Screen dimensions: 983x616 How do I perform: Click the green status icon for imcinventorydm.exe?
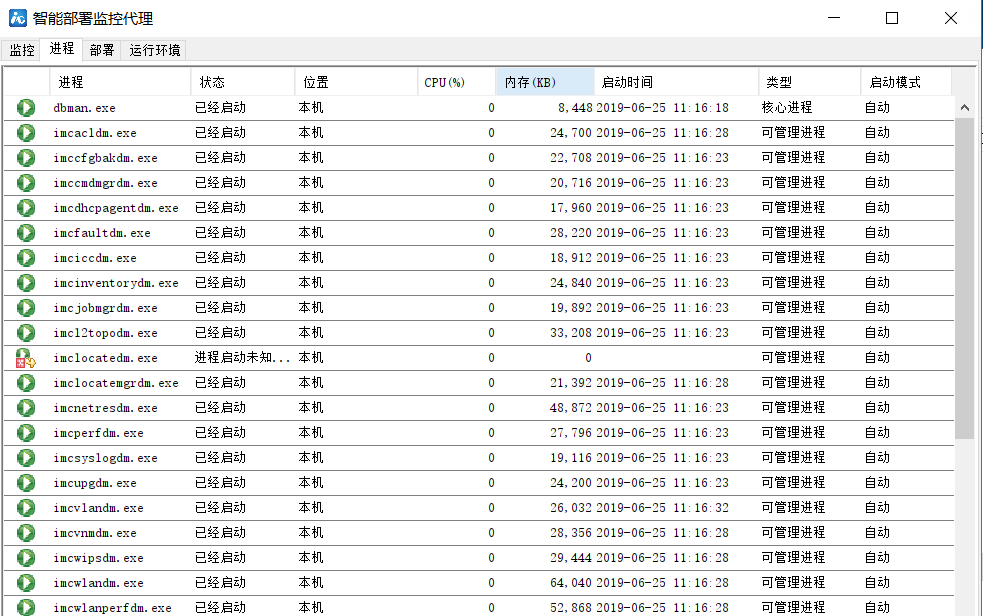pos(26,283)
